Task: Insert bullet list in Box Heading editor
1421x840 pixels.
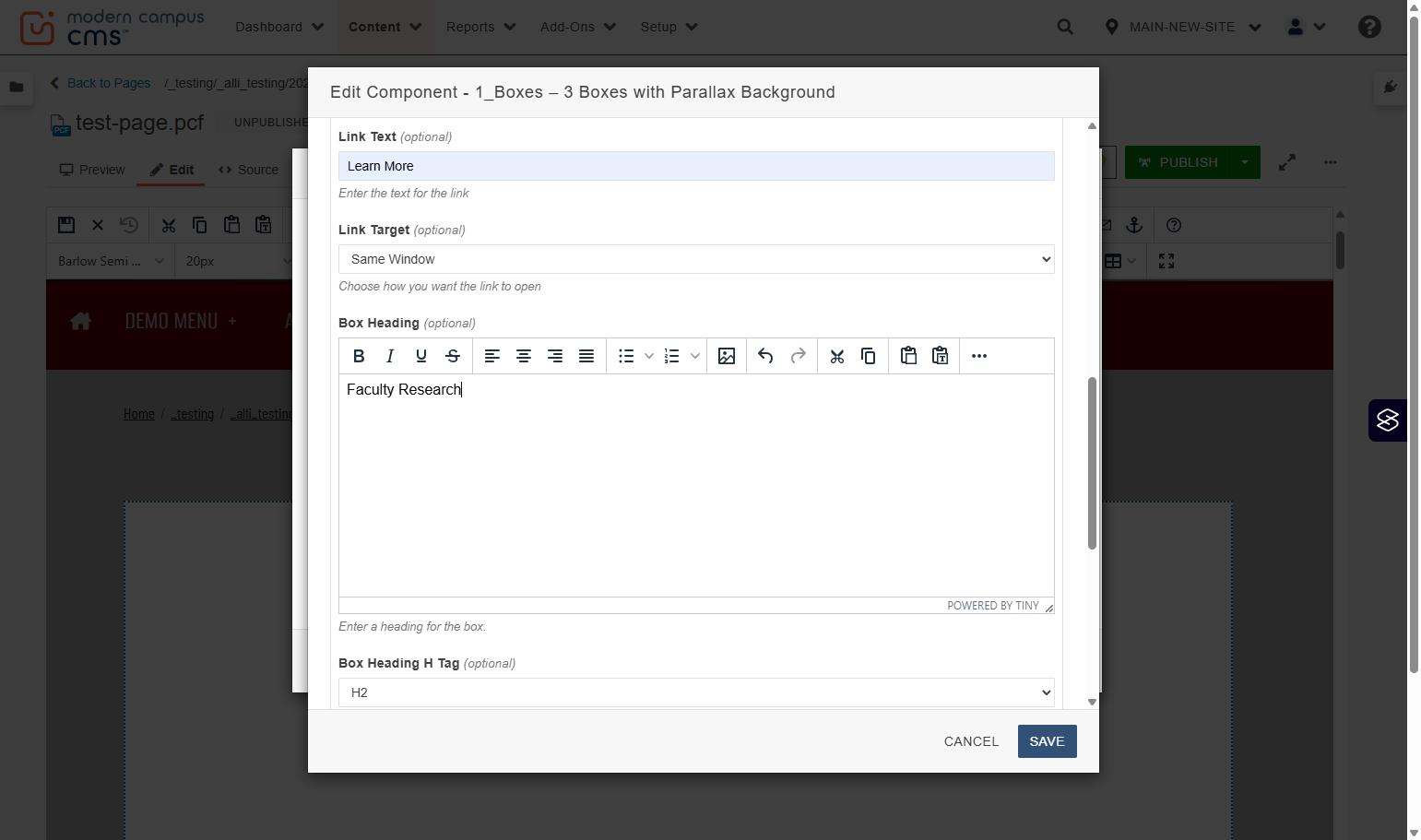Action: click(x=626, y=356)
